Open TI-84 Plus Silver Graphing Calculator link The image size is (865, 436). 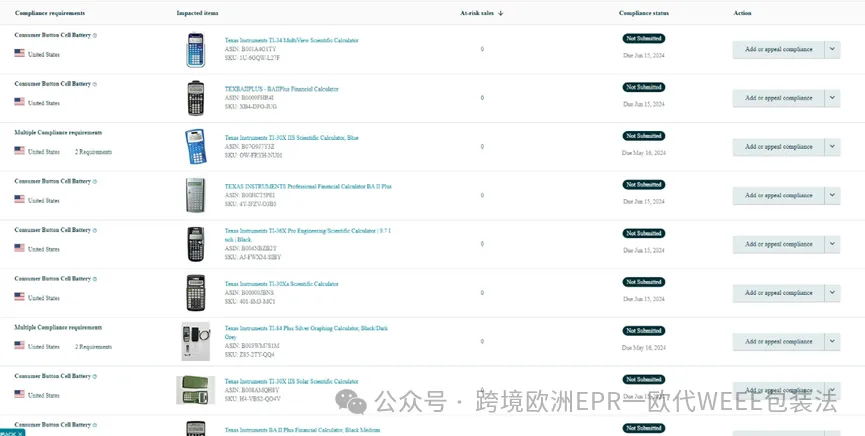click(x=306, y=332)
